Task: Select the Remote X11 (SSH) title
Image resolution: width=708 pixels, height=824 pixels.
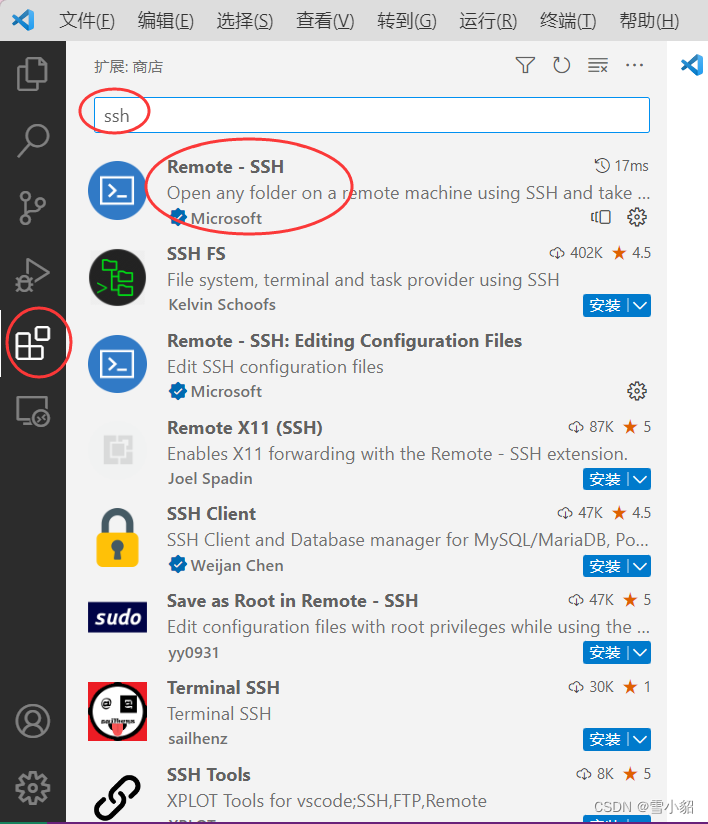Action: 244,428
